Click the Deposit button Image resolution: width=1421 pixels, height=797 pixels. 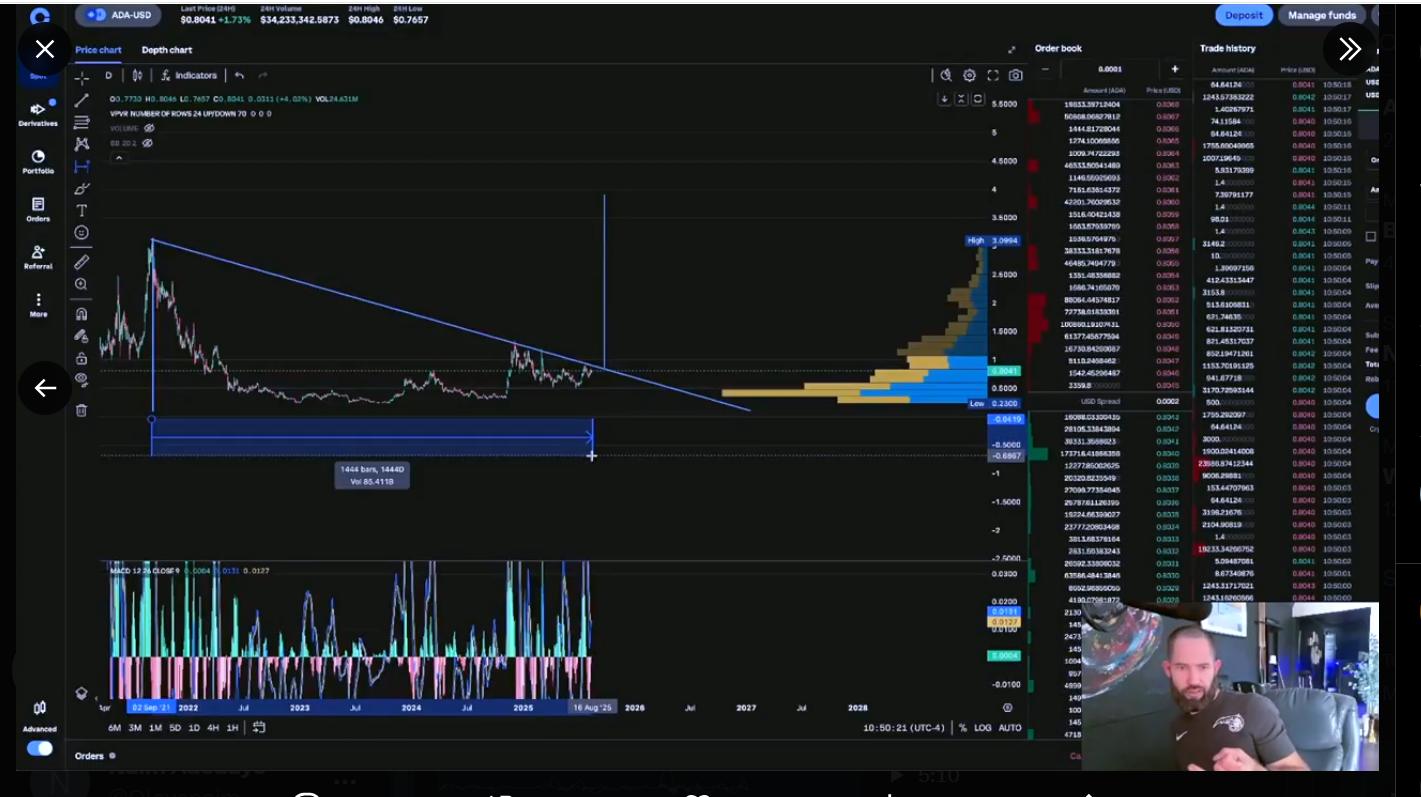tap(1243, 15)
